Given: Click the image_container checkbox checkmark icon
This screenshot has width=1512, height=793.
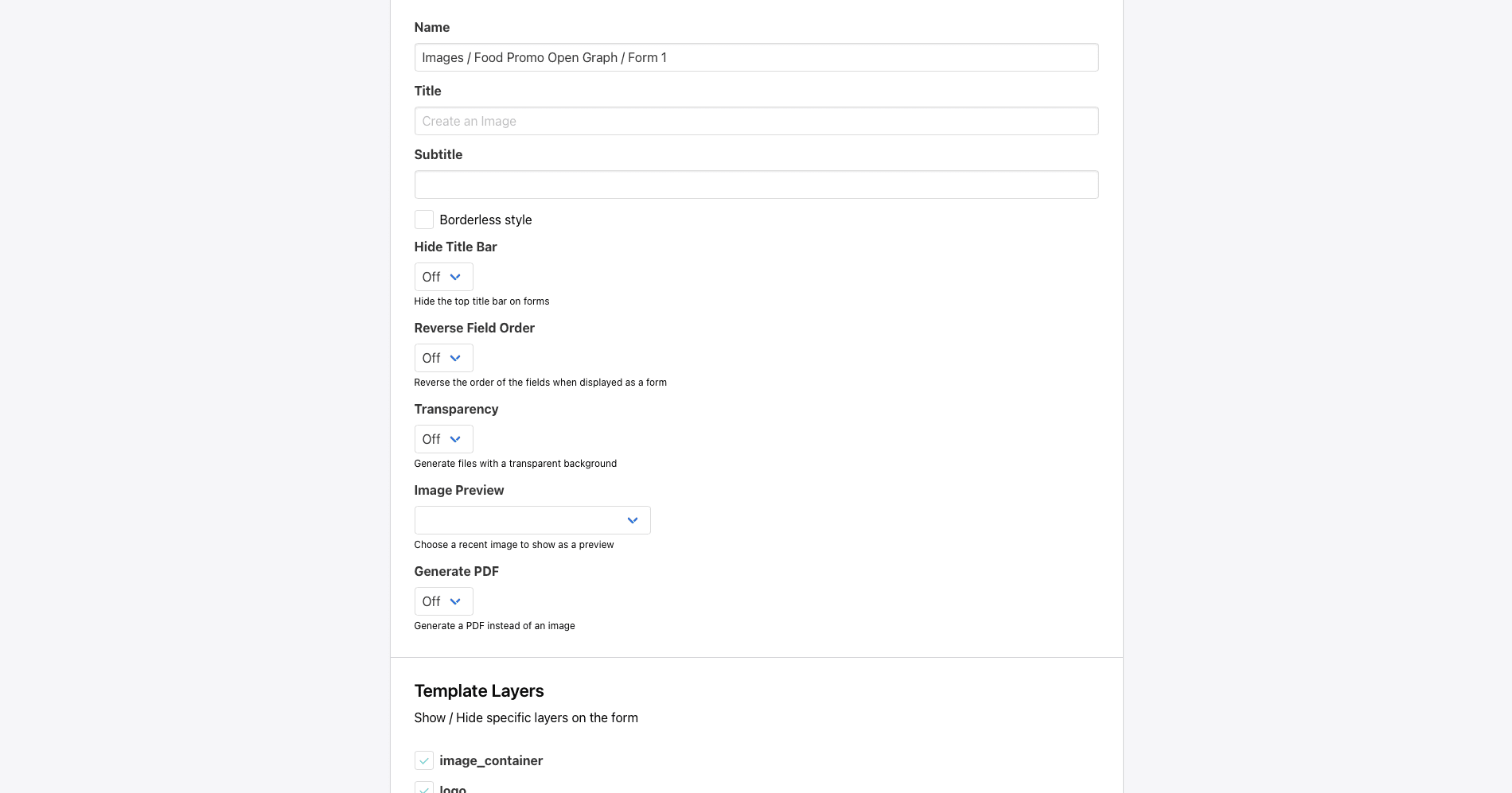Looking at the screenshot, I should [x=423, y=760].
